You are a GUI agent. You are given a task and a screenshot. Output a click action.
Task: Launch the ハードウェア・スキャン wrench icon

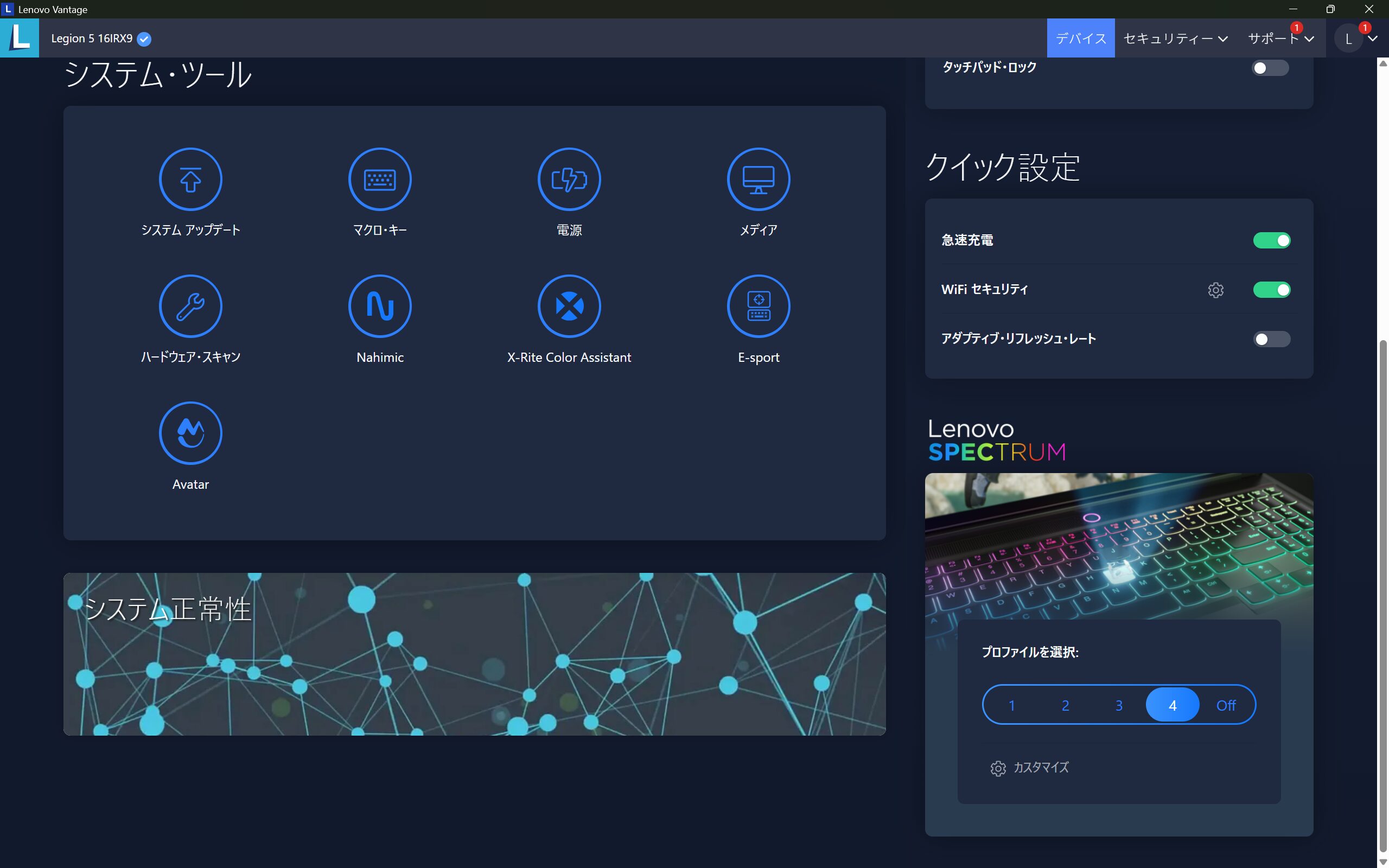190,306
